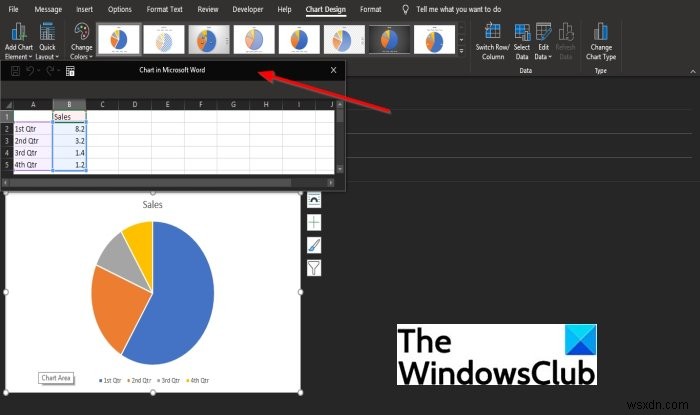Select the 4th Qtr cell
The height and width of the screenshot is (415, 700).
(33, 165)
